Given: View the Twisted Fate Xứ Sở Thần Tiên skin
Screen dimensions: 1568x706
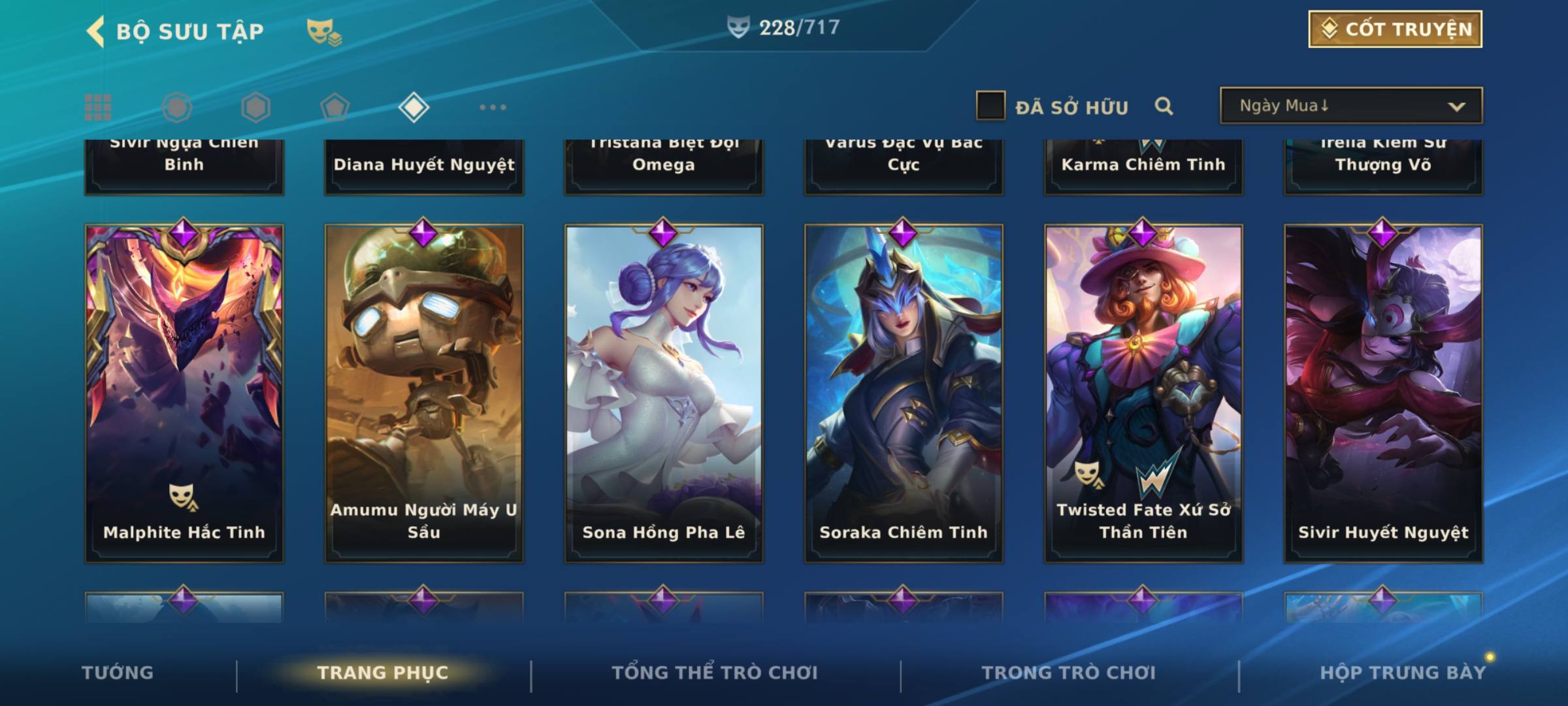Looking at the screenshot, I should pos(1143,392).
